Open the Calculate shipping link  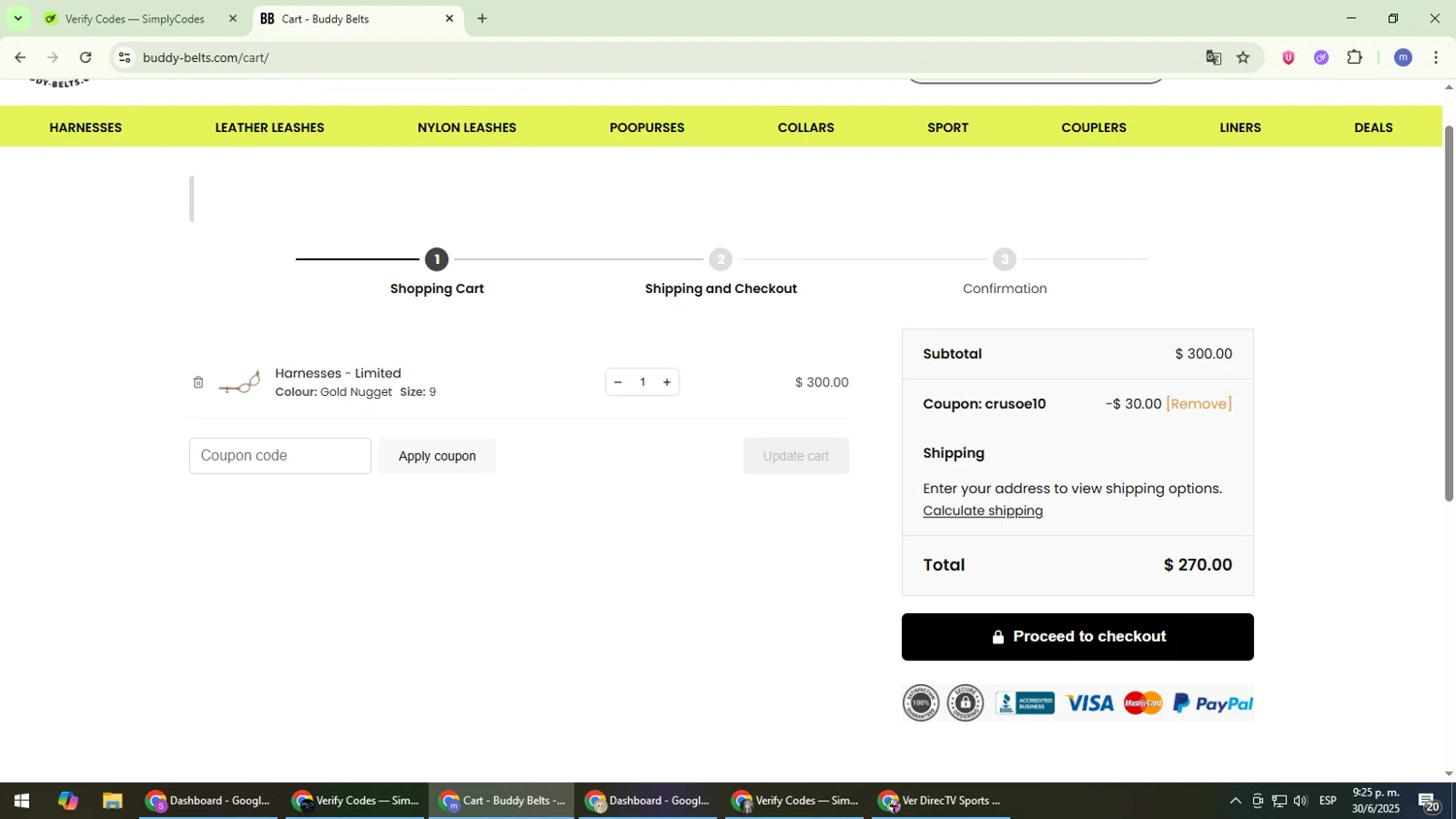[x=983, y=511]
